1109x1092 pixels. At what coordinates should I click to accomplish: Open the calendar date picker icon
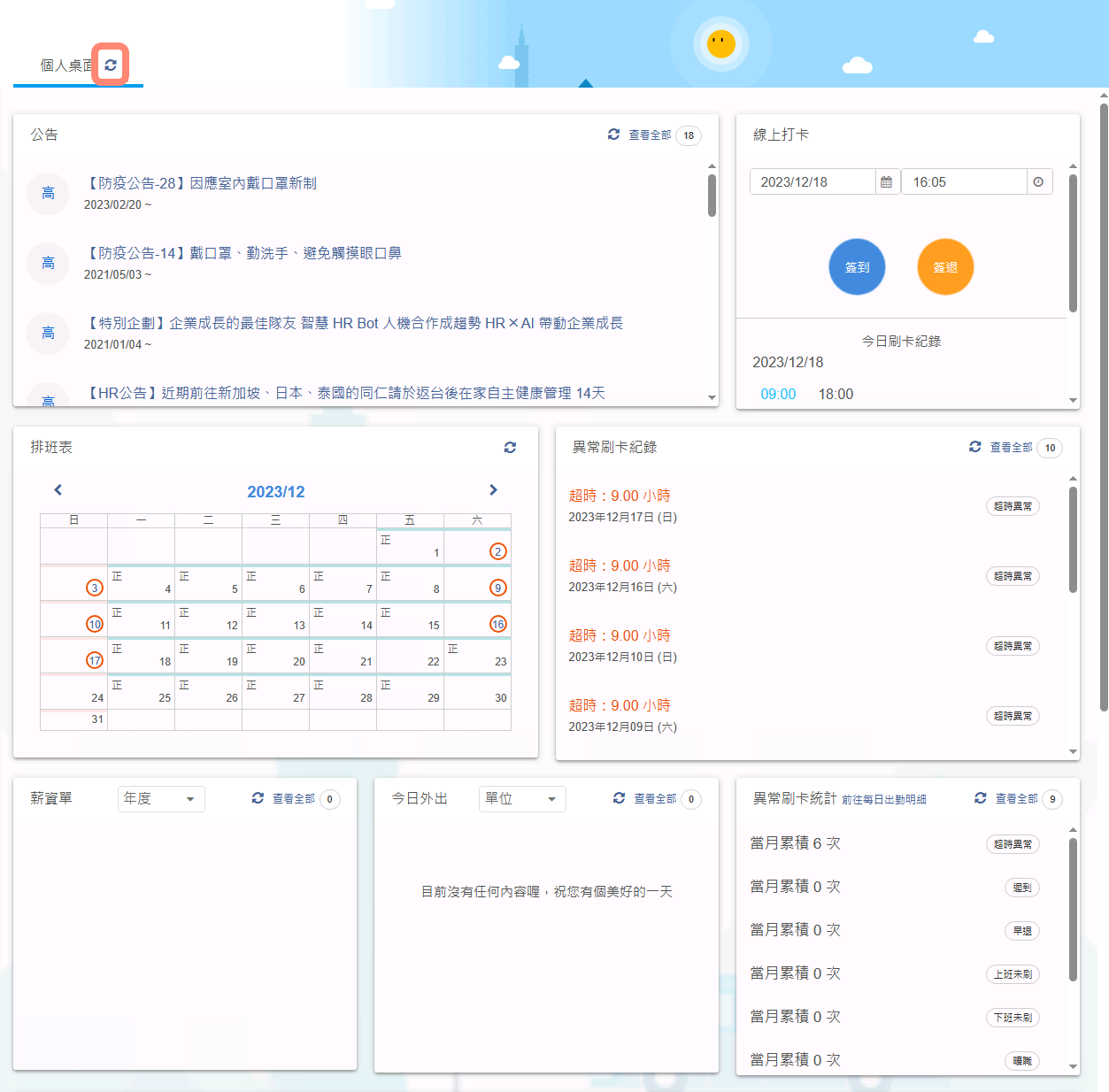pos(886,182)
